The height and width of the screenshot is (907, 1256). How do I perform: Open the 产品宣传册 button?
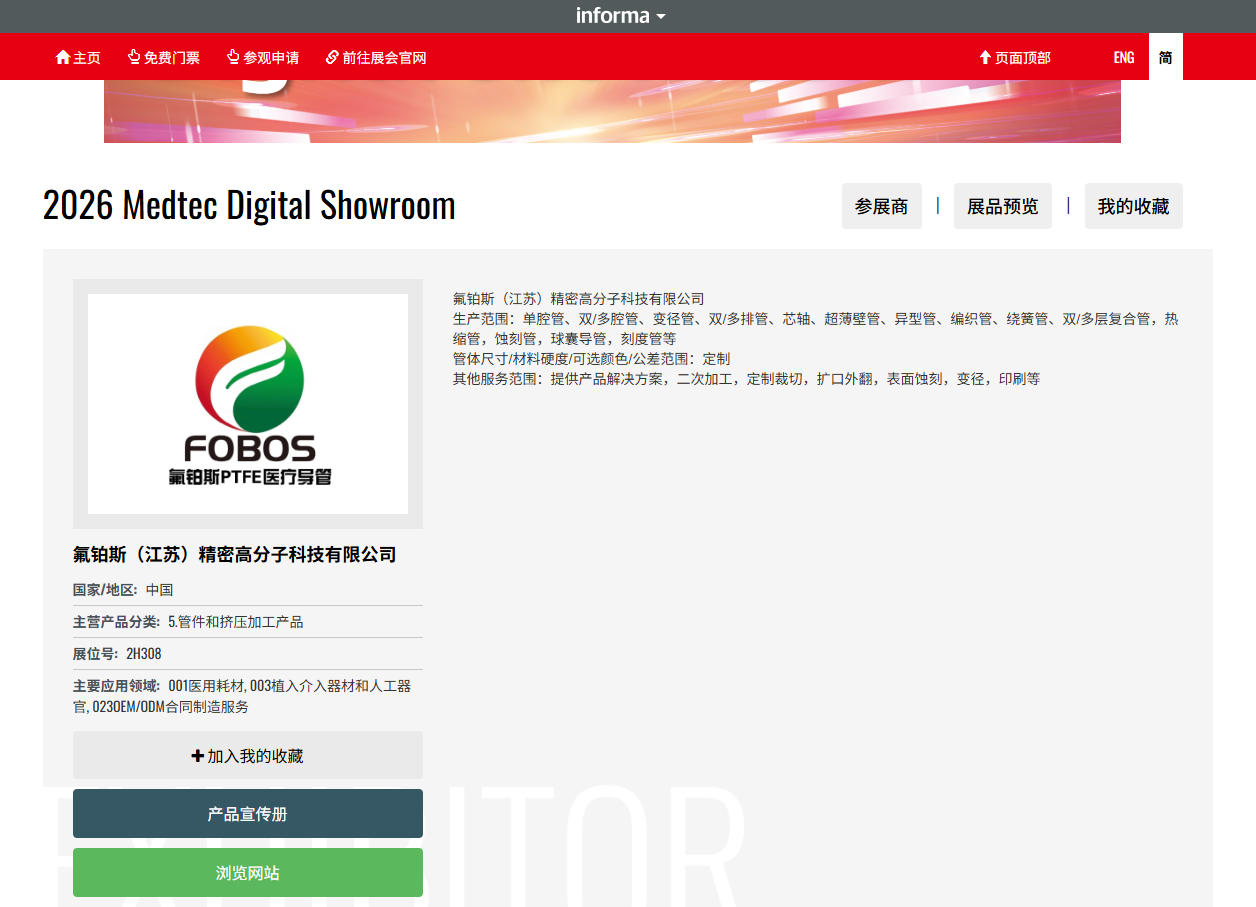coord(248,813)
